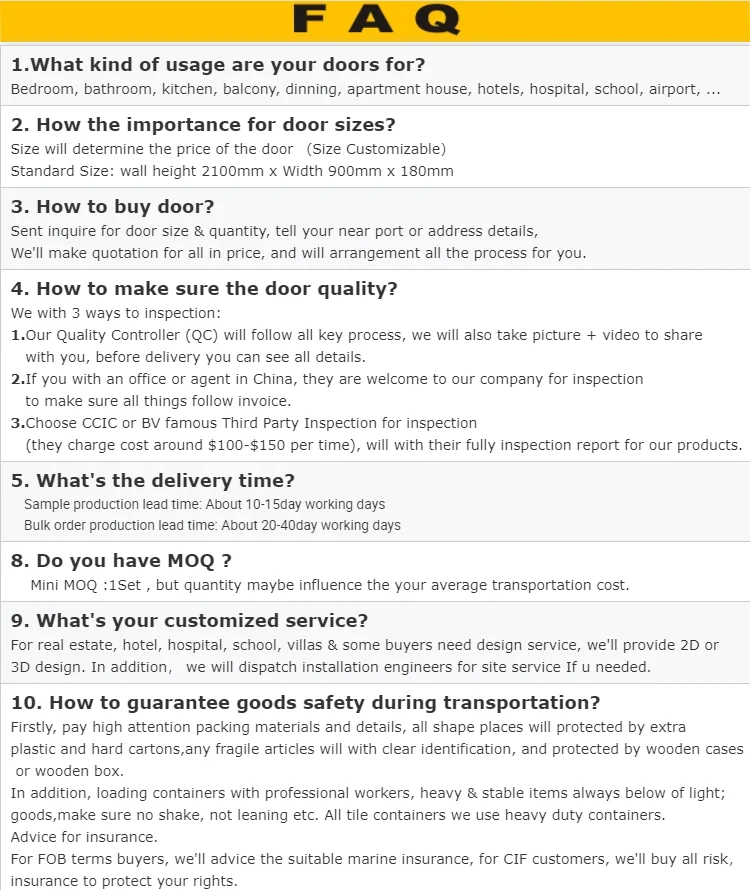Screen dimensions: 750x890
Task: Click the yellow FAQ header banner
Action: [x=375, y=19]
